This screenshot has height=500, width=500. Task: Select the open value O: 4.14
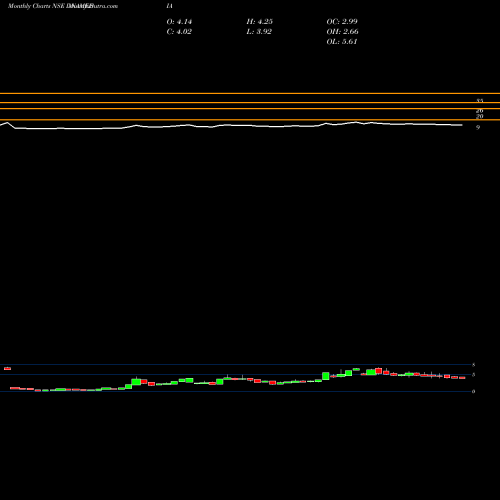[179, 22]
